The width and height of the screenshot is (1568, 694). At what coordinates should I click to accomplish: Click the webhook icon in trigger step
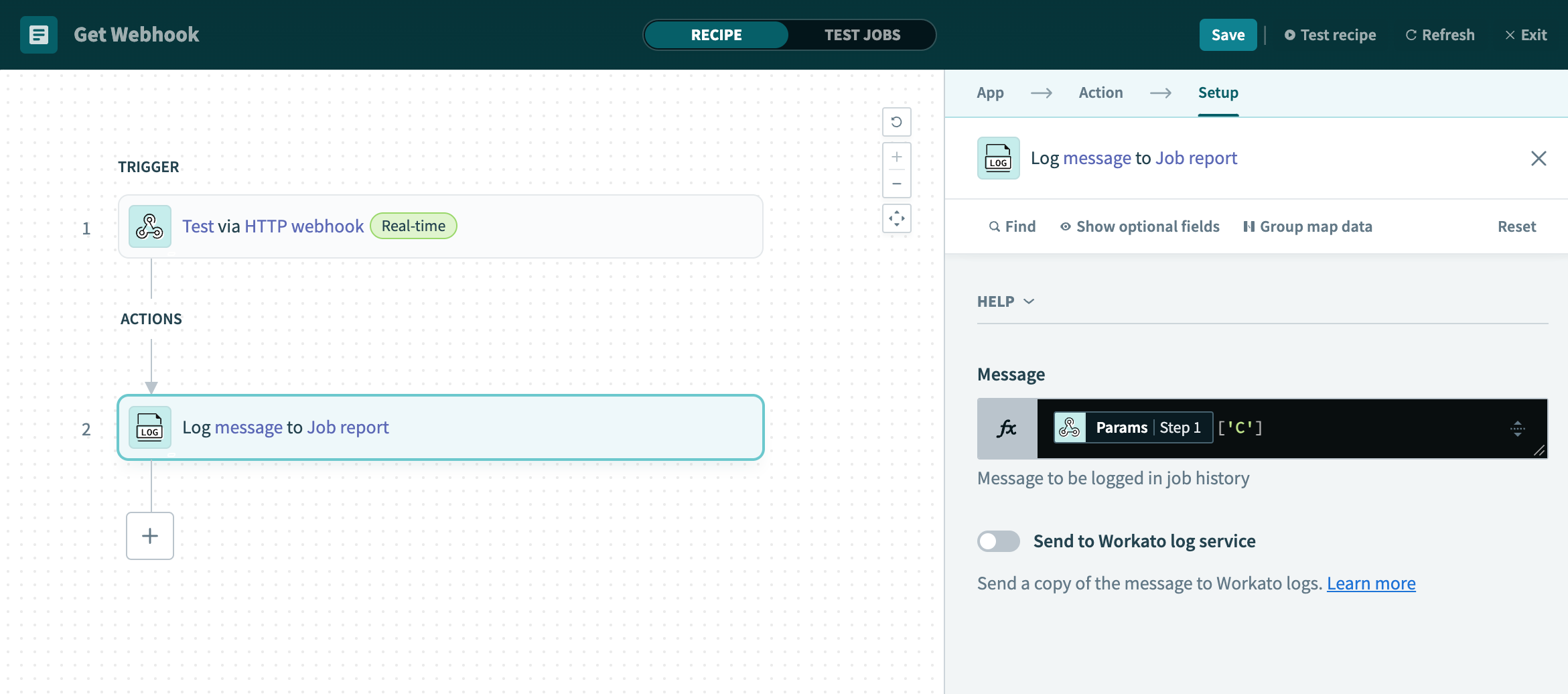150,226
